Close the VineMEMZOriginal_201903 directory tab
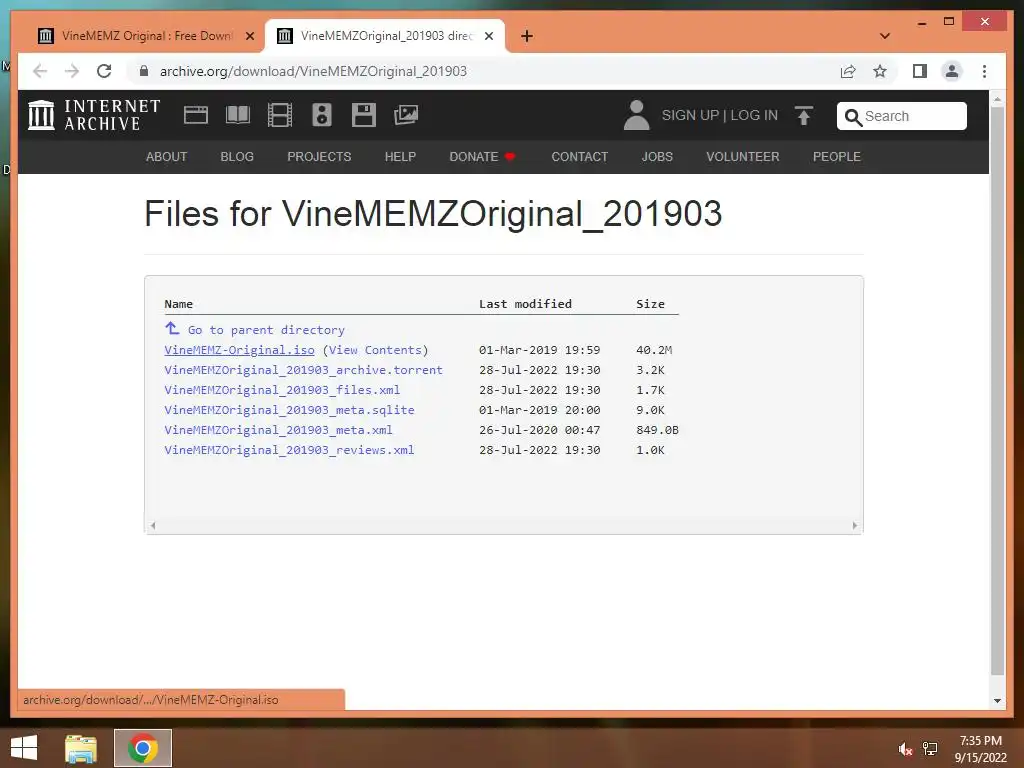This screenshot has width=1024, height=768. 488,36
